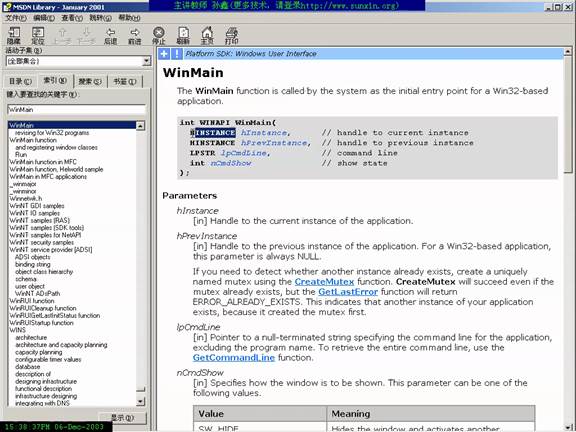Switch to the 搜索 search tab
This screenshot has width=576, height=432.
(x=90, y=82)
